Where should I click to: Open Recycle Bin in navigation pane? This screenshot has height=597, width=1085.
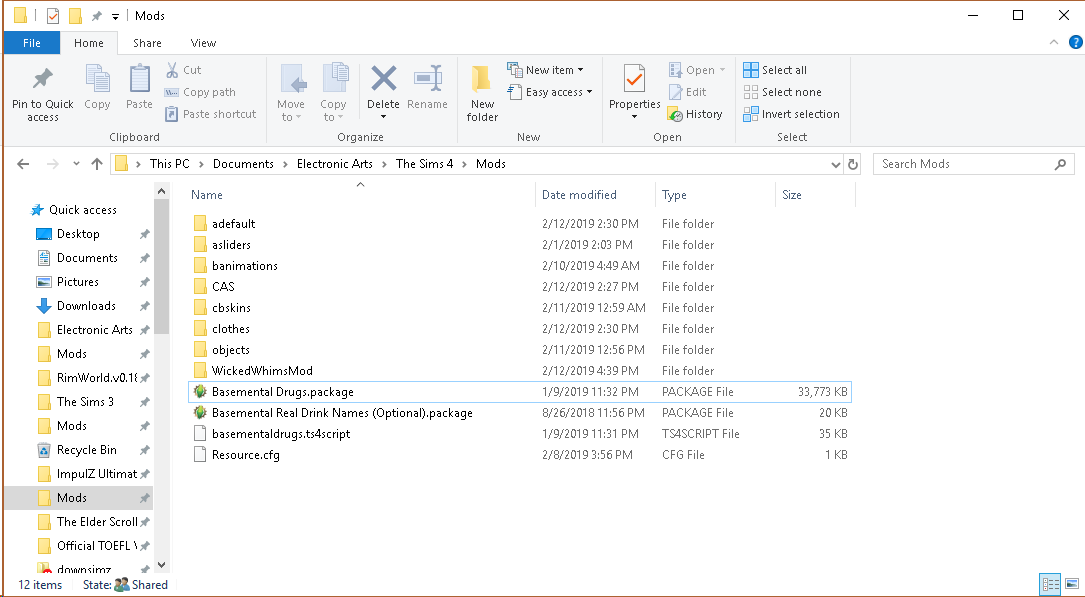86,450
